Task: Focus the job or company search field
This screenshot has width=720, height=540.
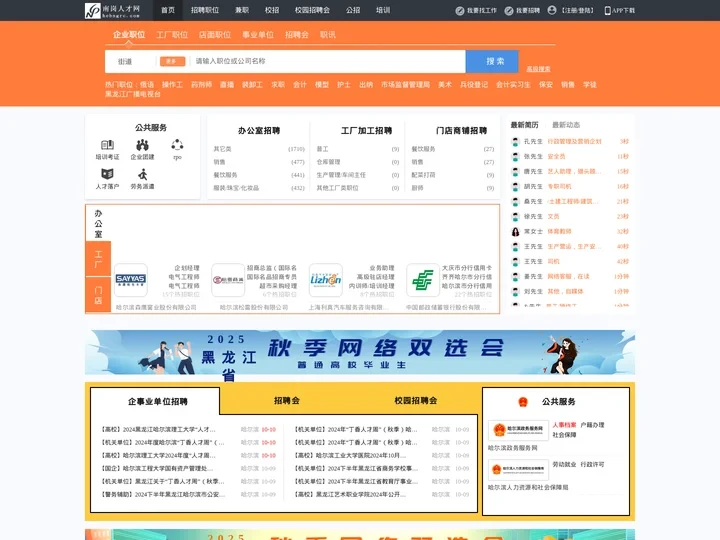Action: (328, 61)
